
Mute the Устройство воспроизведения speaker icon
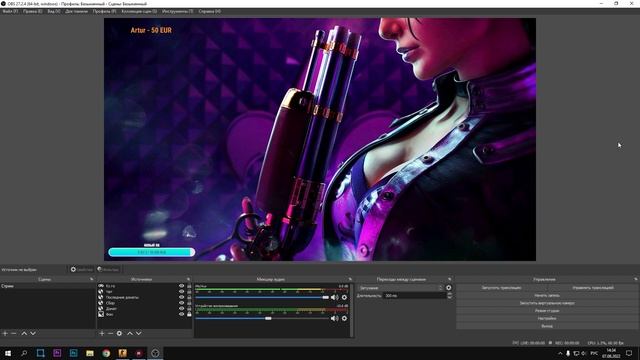334,318
